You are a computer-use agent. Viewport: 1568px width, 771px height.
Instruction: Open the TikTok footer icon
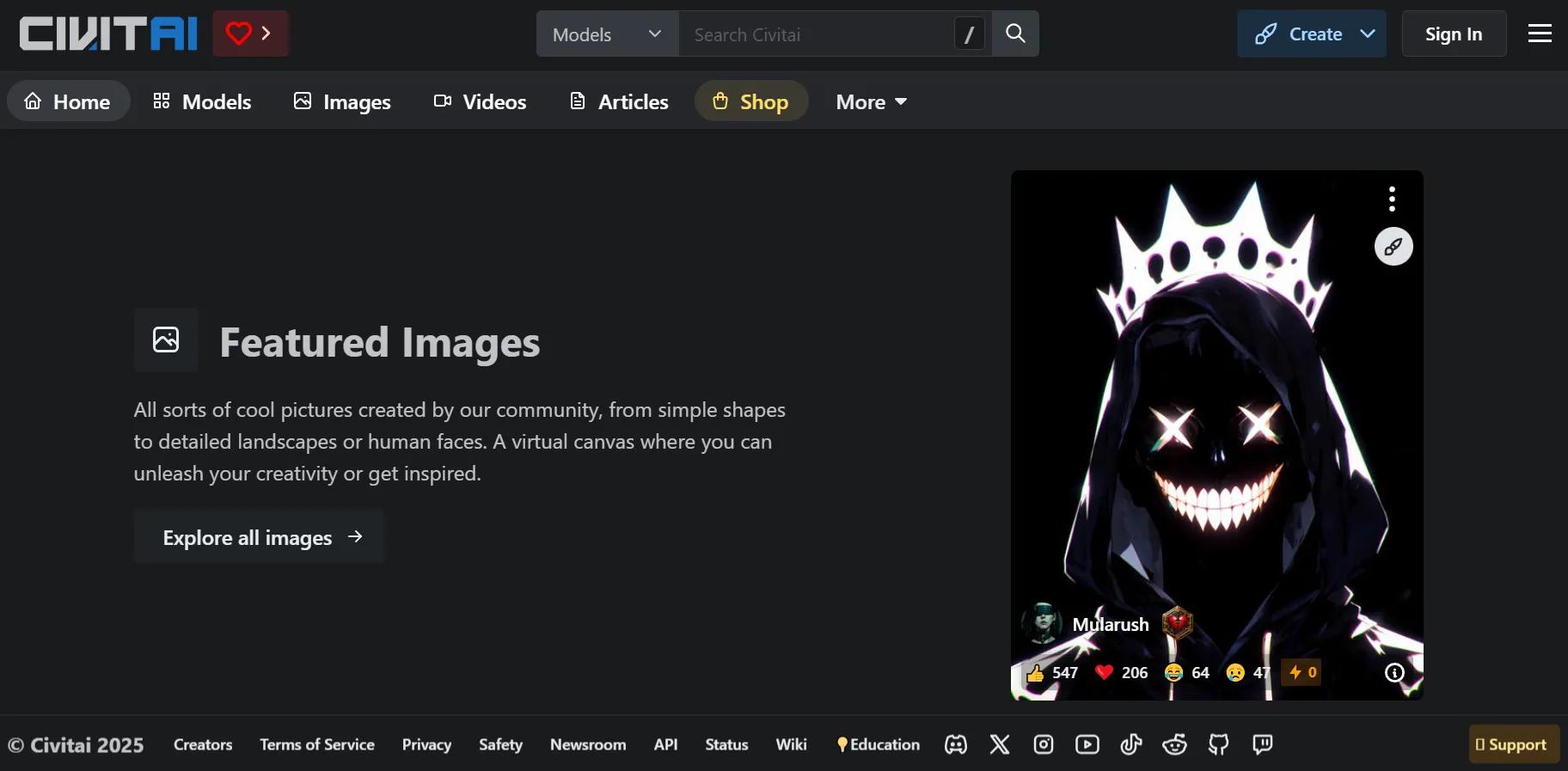1130,744
